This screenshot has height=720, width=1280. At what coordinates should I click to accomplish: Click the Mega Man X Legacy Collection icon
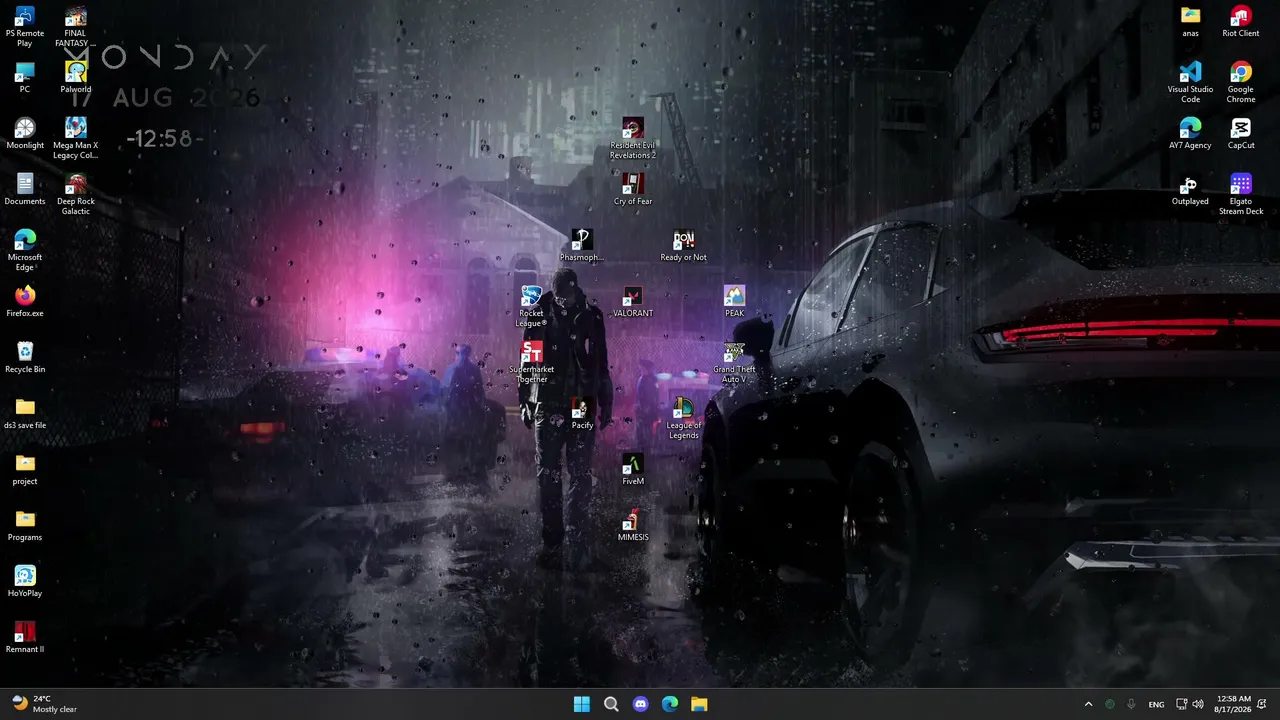(x=76, y=139)
